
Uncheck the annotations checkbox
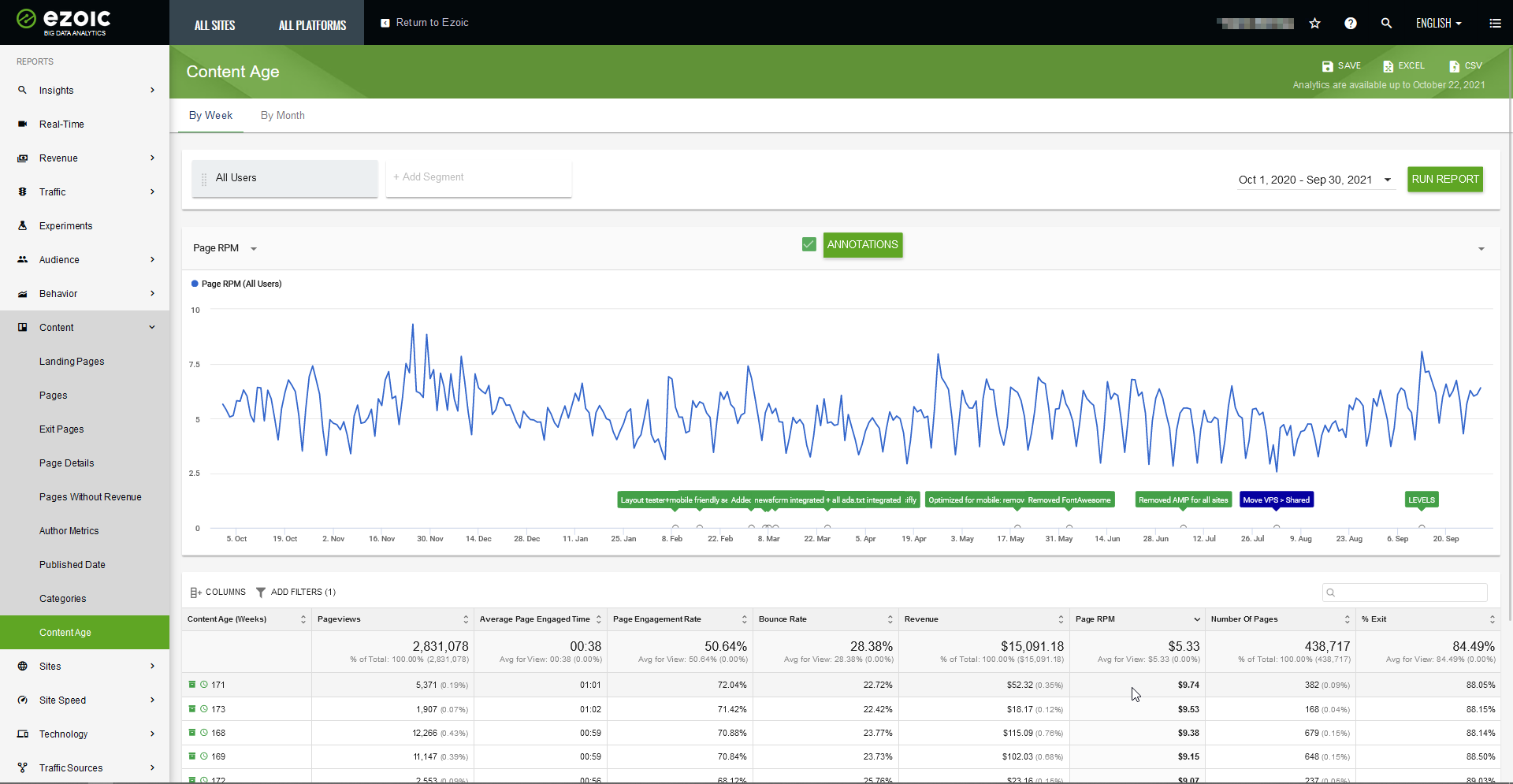[x=809, y=244]
